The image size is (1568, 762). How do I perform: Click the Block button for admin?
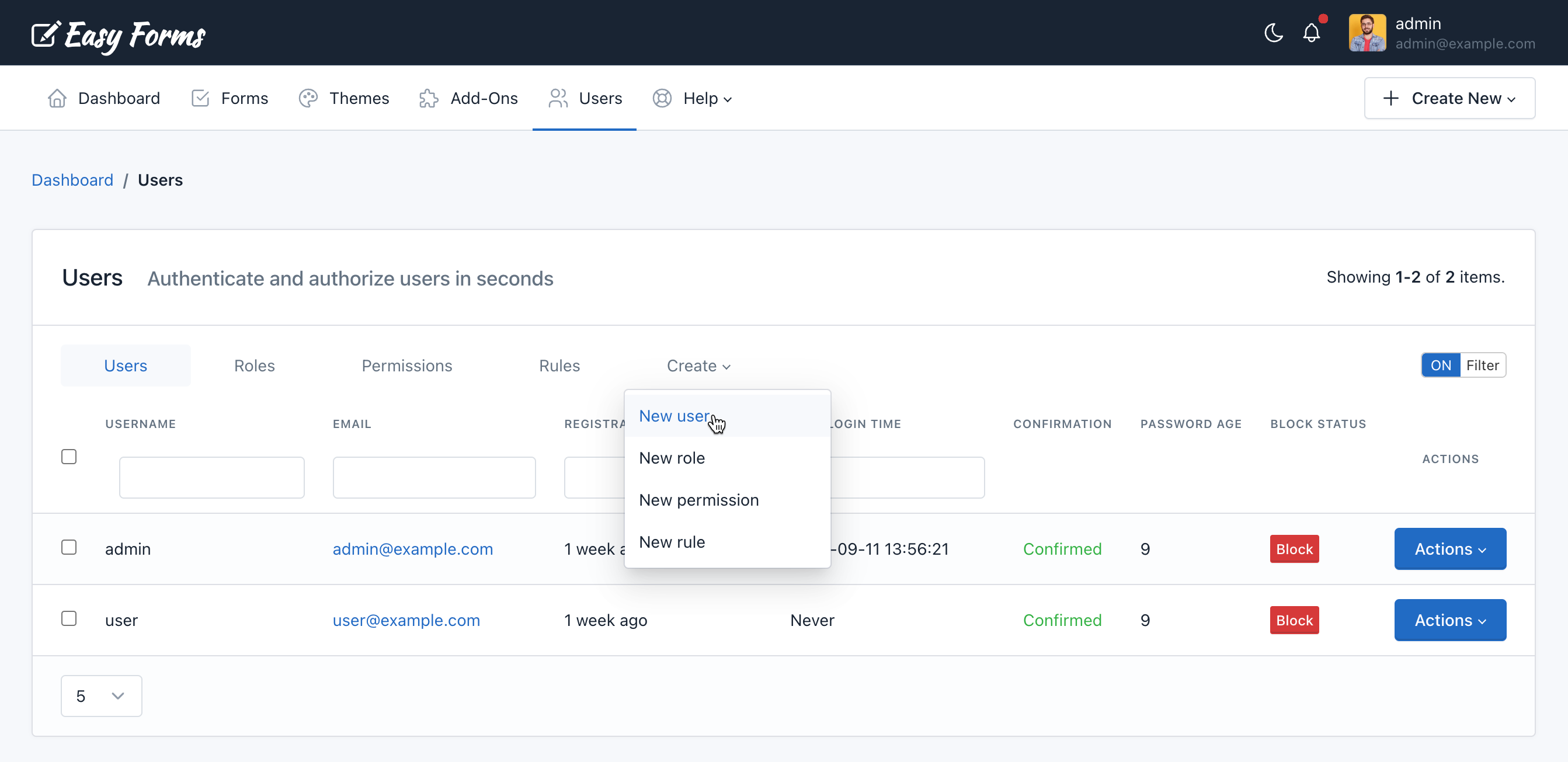tap(1294, 548)
